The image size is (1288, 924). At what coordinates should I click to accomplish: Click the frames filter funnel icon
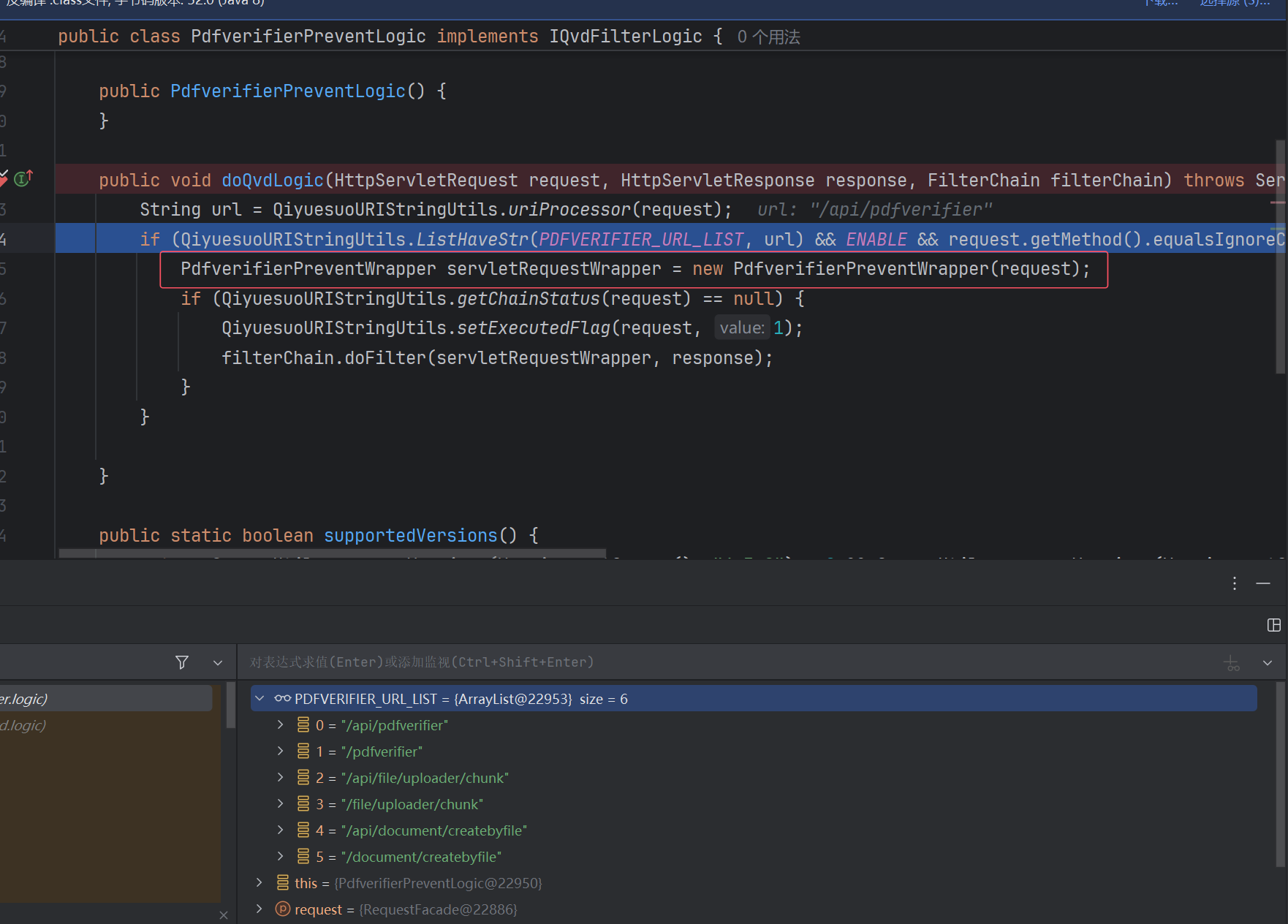click(182, 662)
